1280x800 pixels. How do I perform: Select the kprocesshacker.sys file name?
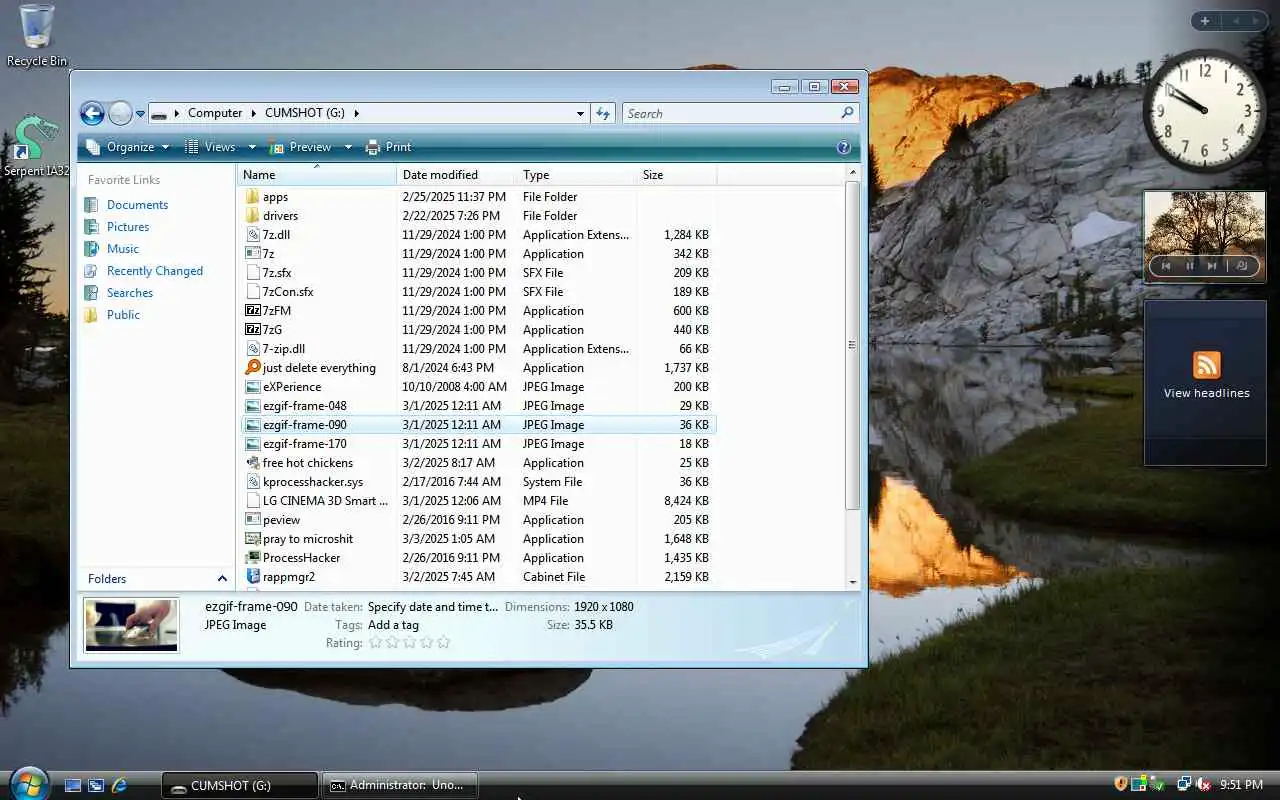[312, 482]
